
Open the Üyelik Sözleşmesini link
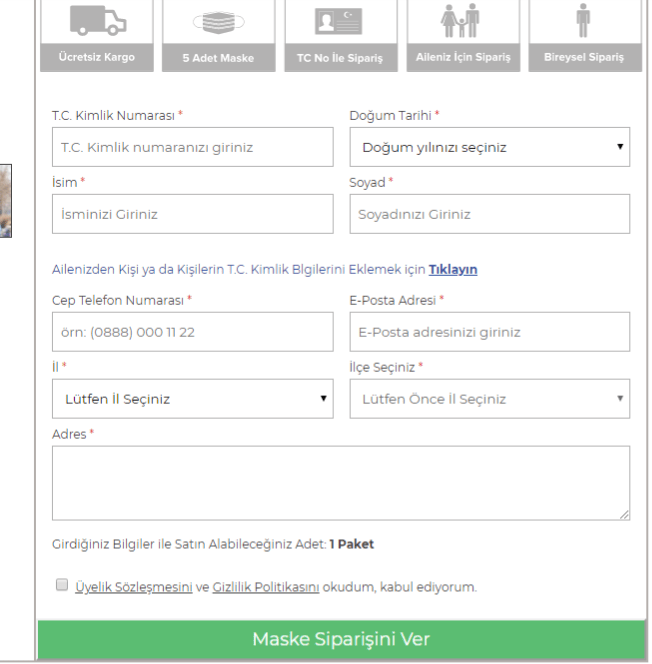134,587
